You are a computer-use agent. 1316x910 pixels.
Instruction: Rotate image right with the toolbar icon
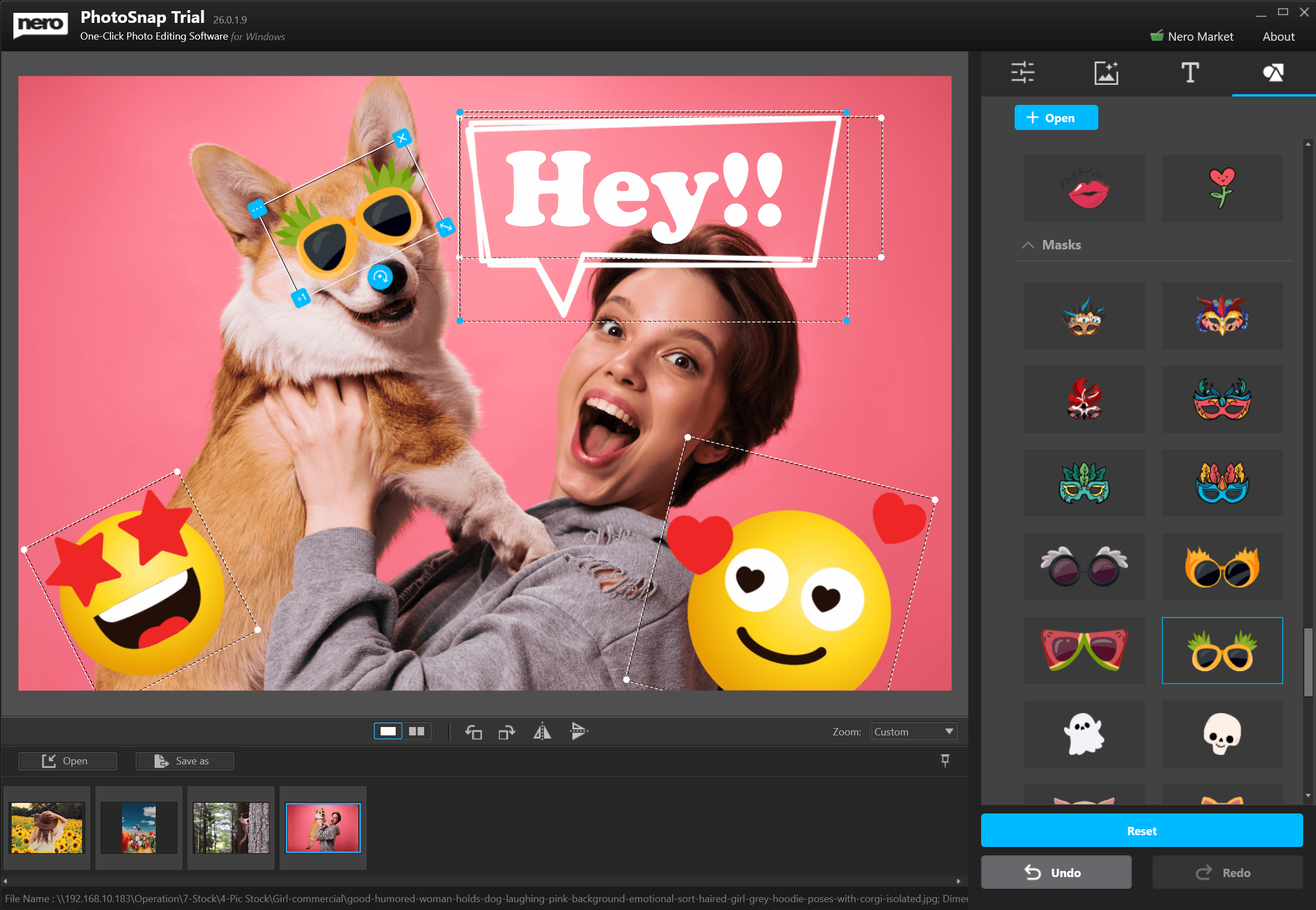[506, 731]
